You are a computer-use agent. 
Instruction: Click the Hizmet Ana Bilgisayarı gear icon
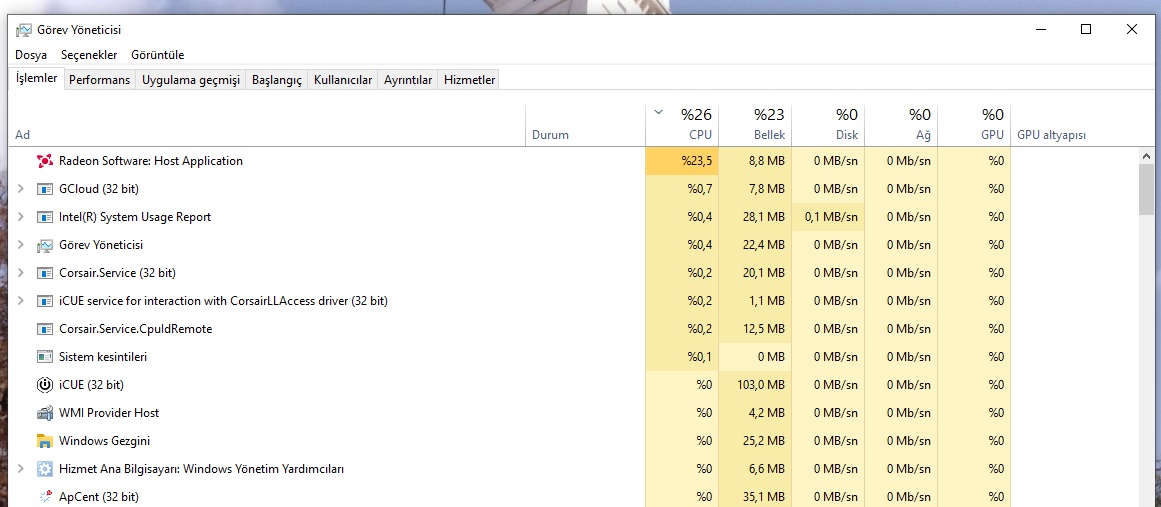coord(44,469)
